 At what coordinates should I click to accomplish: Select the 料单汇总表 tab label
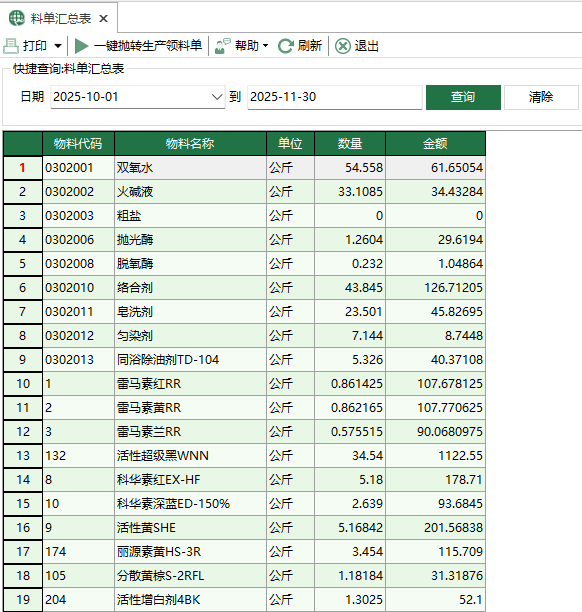coord(61,18)
